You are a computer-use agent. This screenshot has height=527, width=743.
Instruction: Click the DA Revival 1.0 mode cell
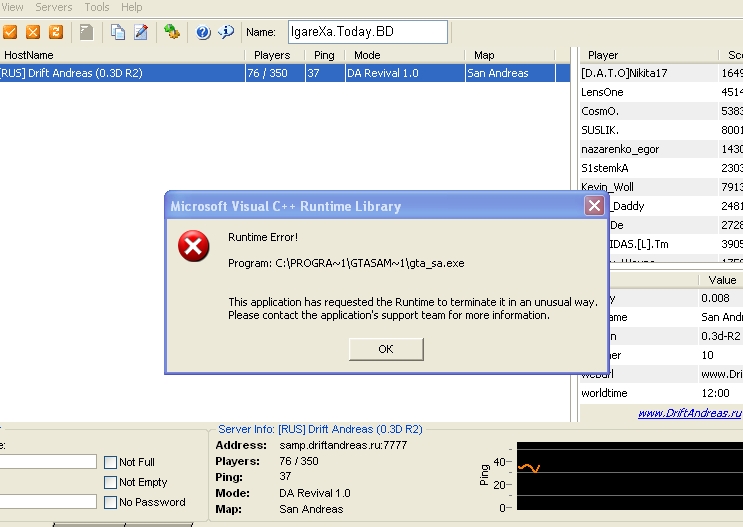[x=405, y=73]
